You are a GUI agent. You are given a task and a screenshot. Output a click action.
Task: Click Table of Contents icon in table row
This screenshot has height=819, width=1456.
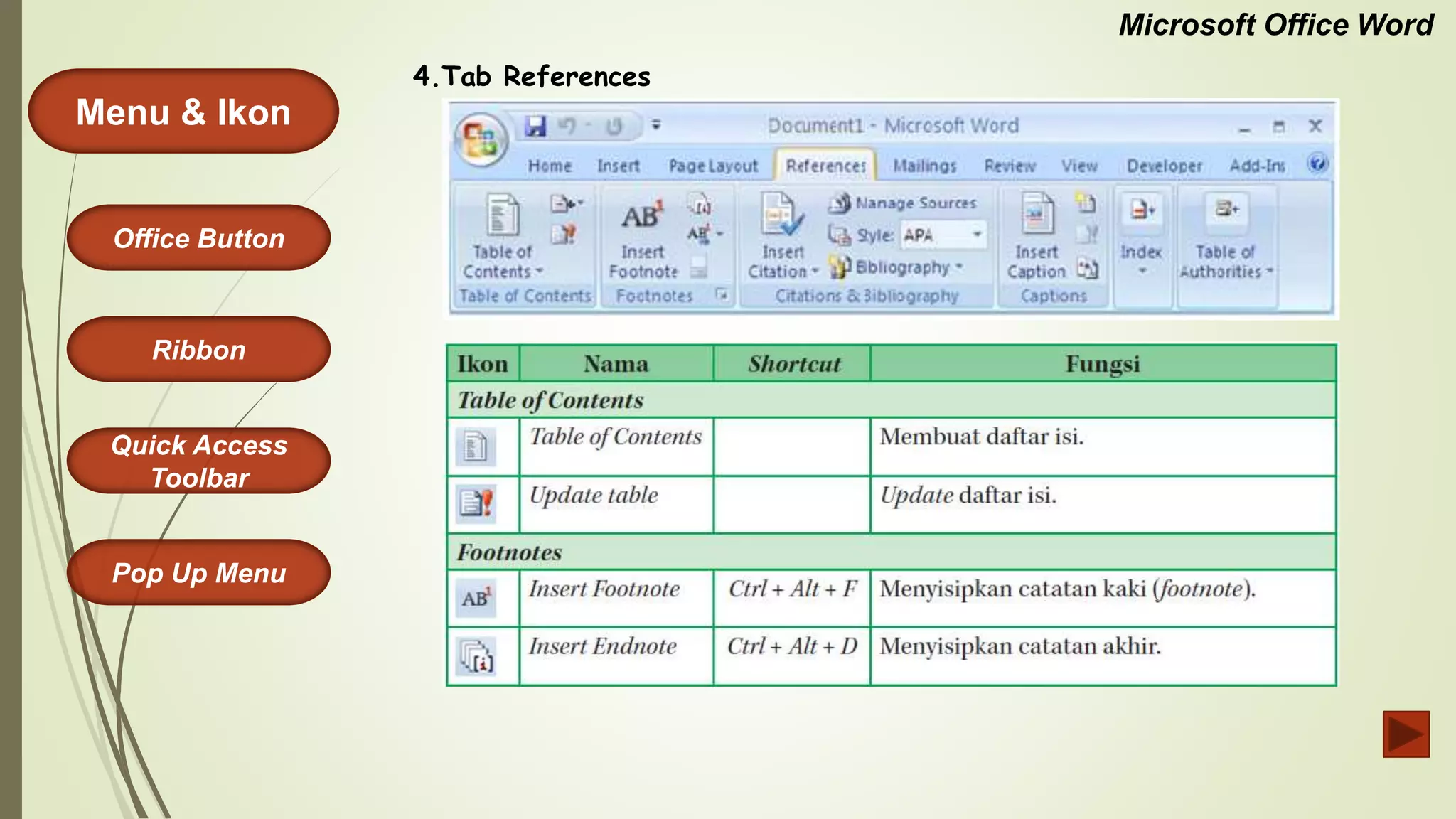(476, 448)
